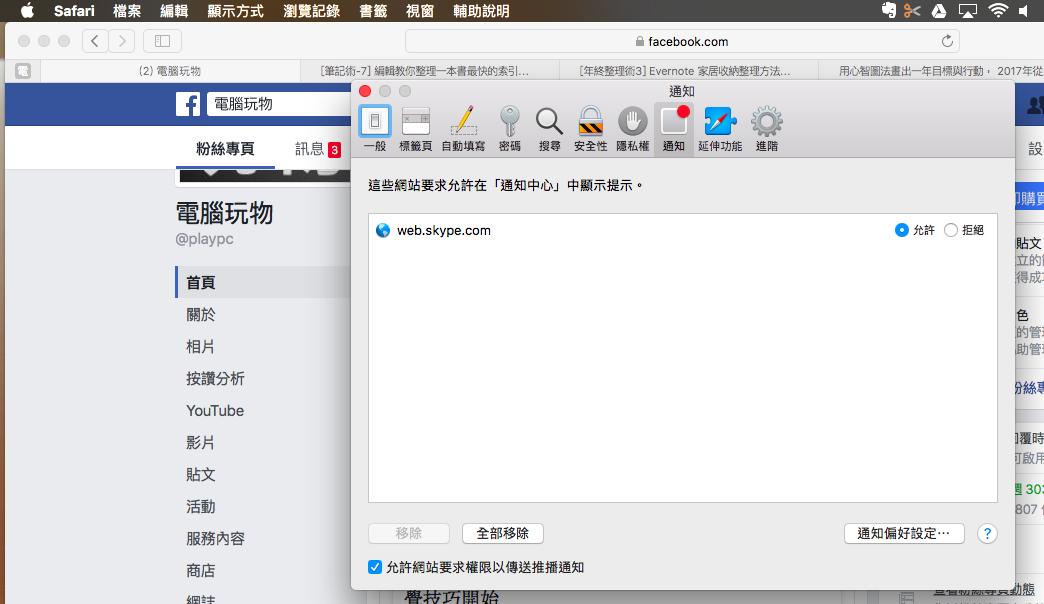
Task: Open the volume control menu icon
Action: pyautogui.click(x=1023, y=11)
